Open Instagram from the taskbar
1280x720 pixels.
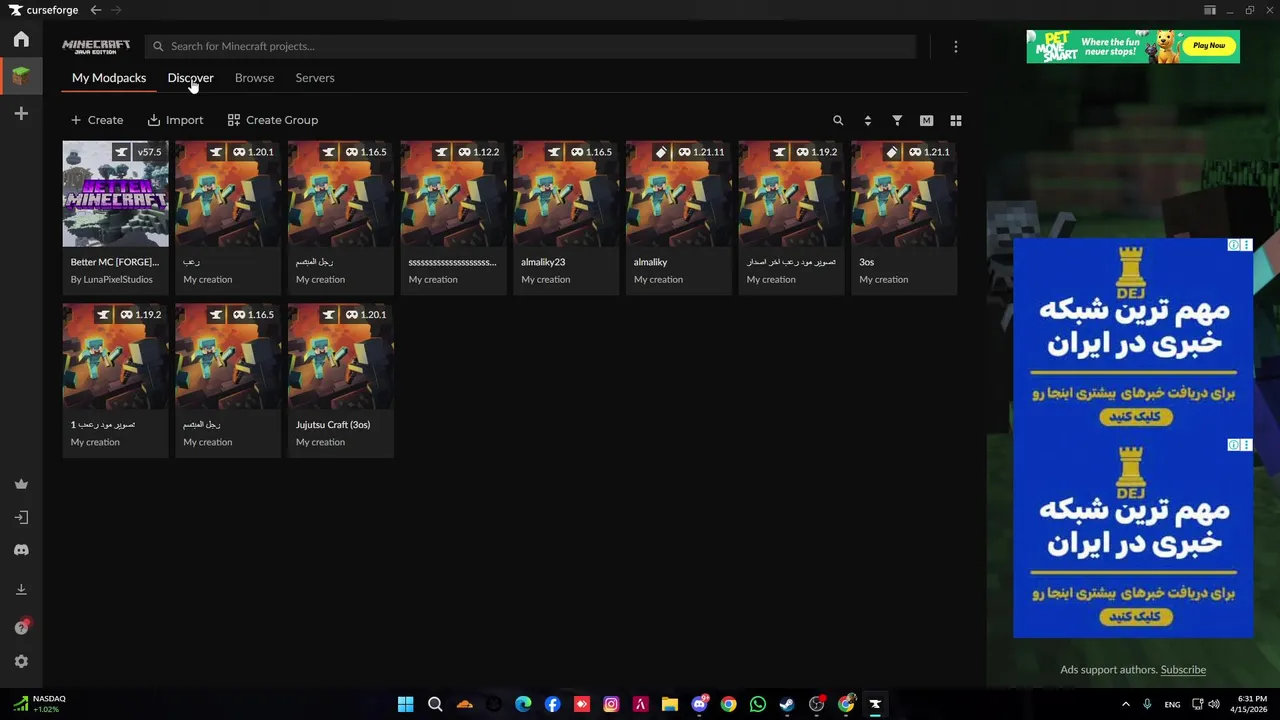pos(611,704)
